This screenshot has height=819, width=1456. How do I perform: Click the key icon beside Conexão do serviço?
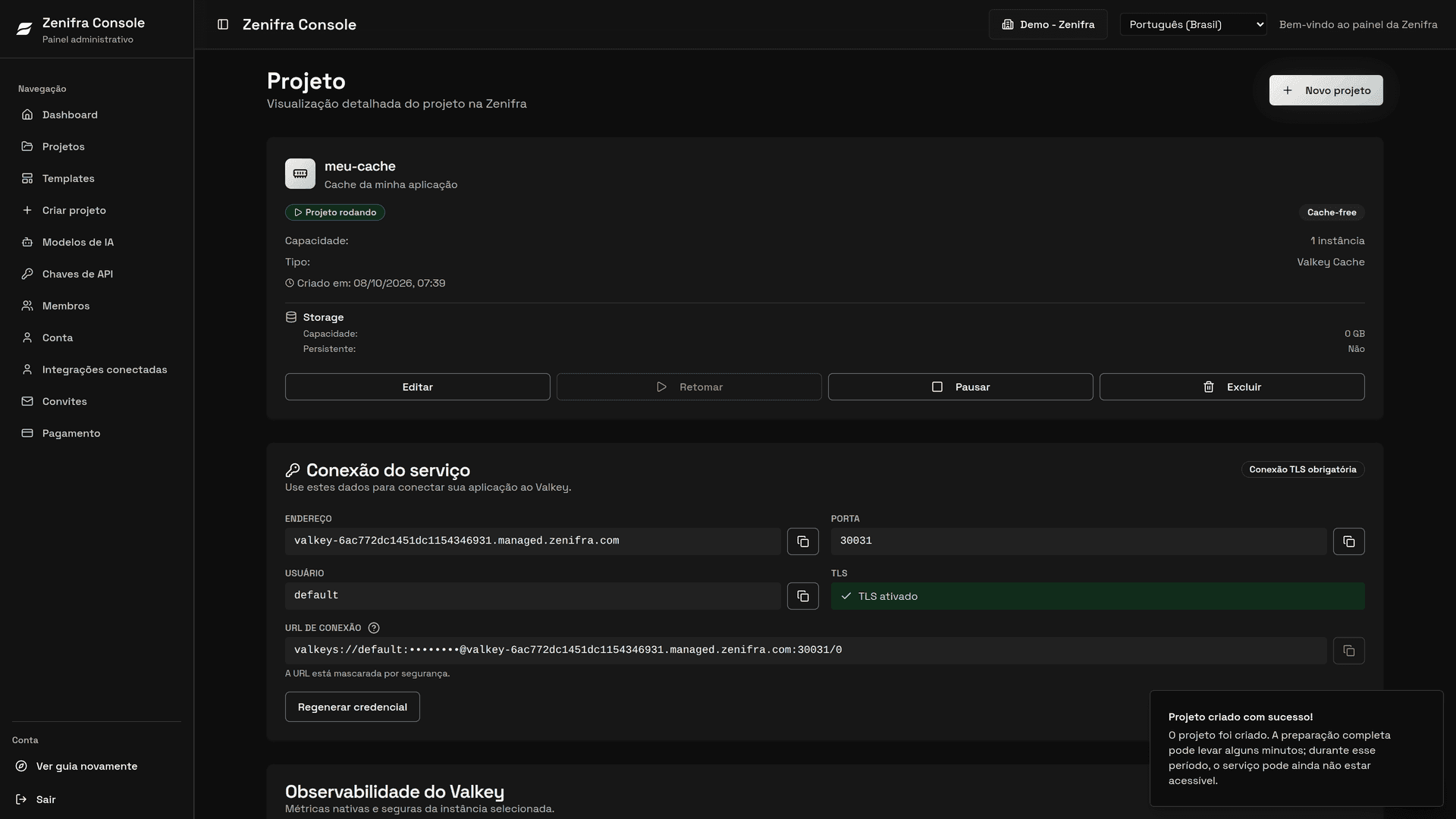tap(293, 470)
